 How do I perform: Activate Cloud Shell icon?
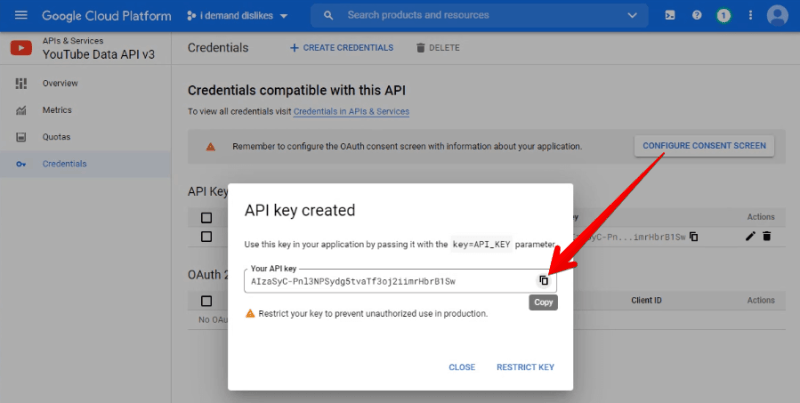pyautogui.click(x=670, y=15)
